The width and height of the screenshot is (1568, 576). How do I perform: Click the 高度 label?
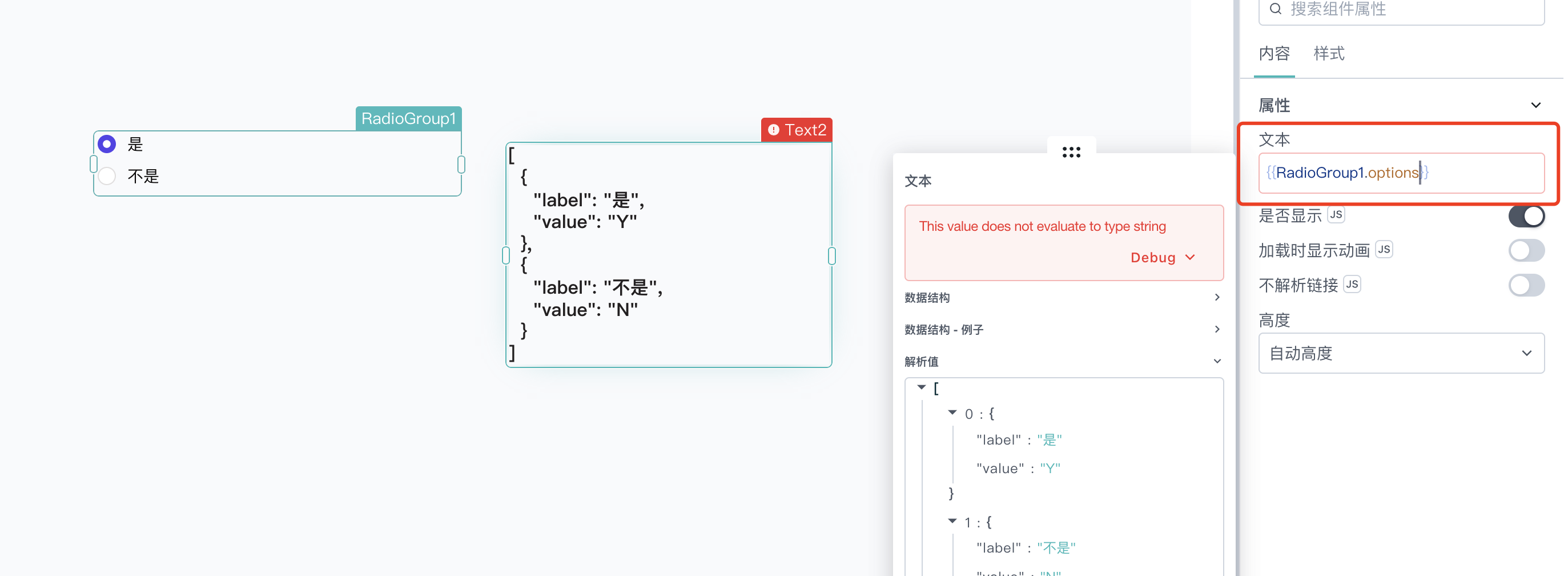click(x=1274, y=320)
